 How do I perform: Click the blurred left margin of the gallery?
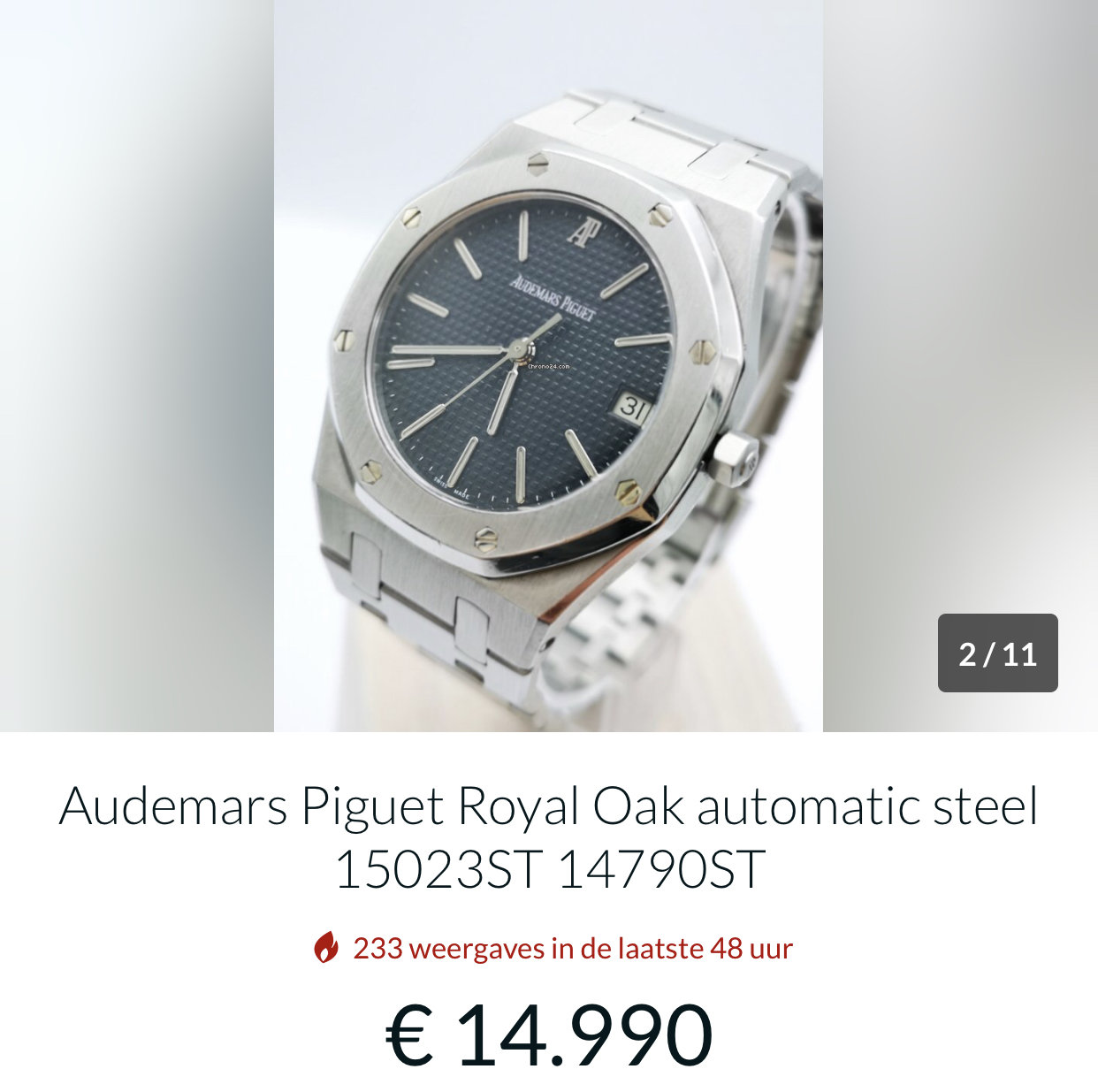pyautogui.click(x=137, y=365)
